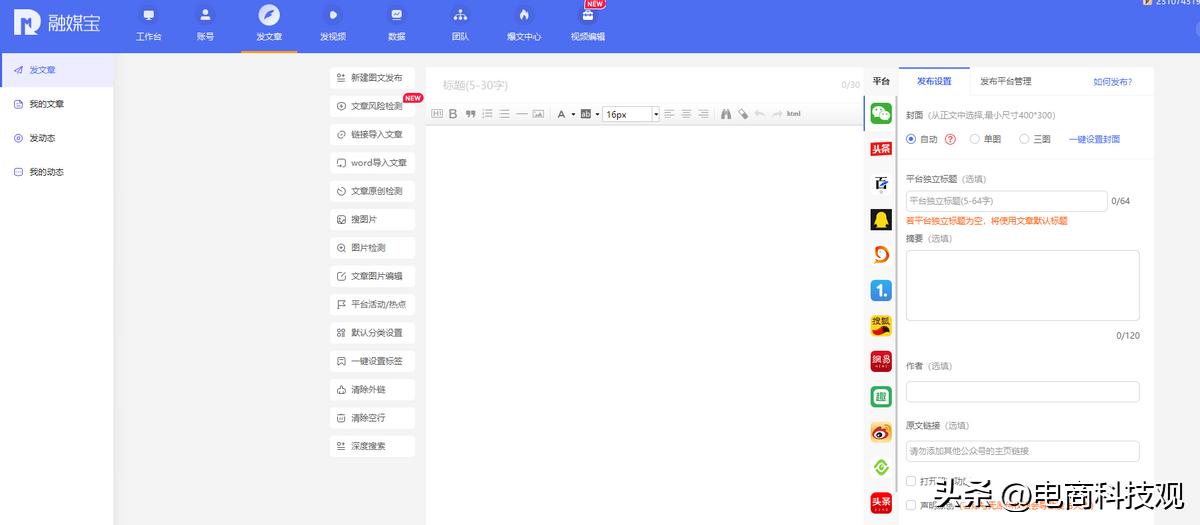Click the 新建图文发布 button
Screen dimensions: 1200x525
pyautogui.click(x=372, y=77)
